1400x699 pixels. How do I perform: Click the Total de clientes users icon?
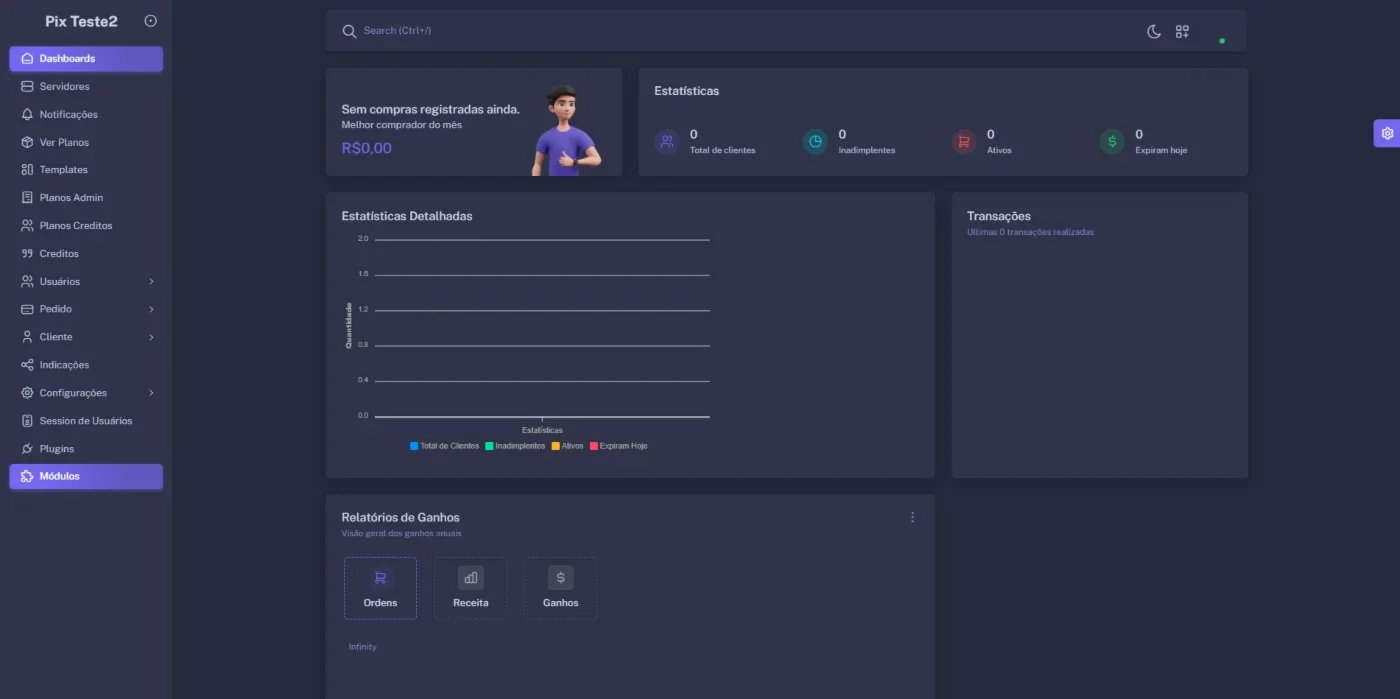667,142
